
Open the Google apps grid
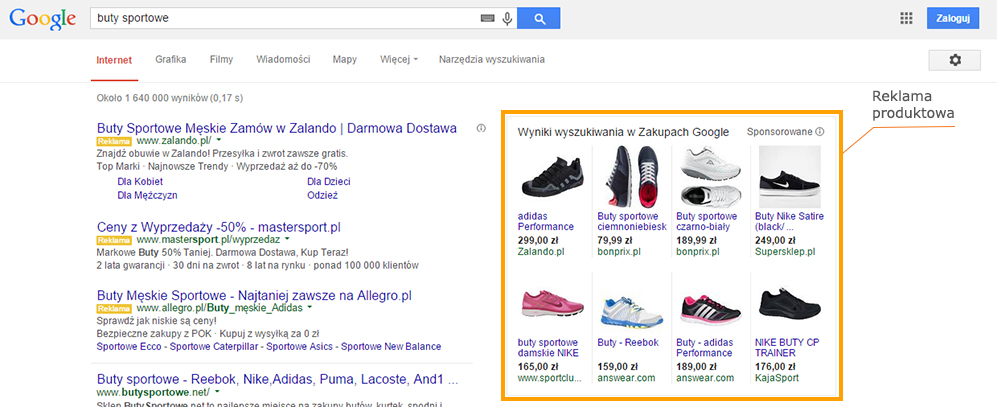906,18
